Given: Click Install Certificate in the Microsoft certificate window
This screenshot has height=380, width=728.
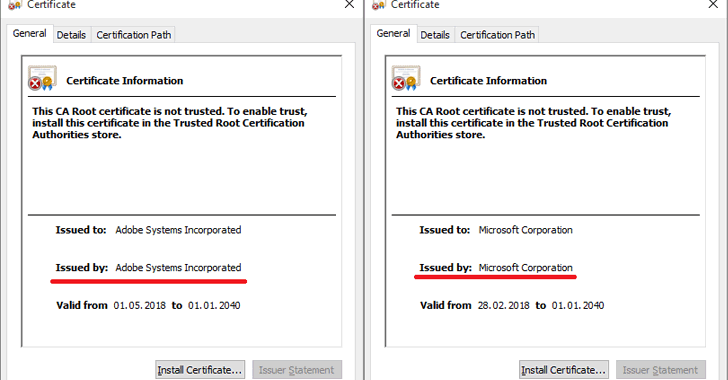Looking at the screenshot, I should point(564,370).
